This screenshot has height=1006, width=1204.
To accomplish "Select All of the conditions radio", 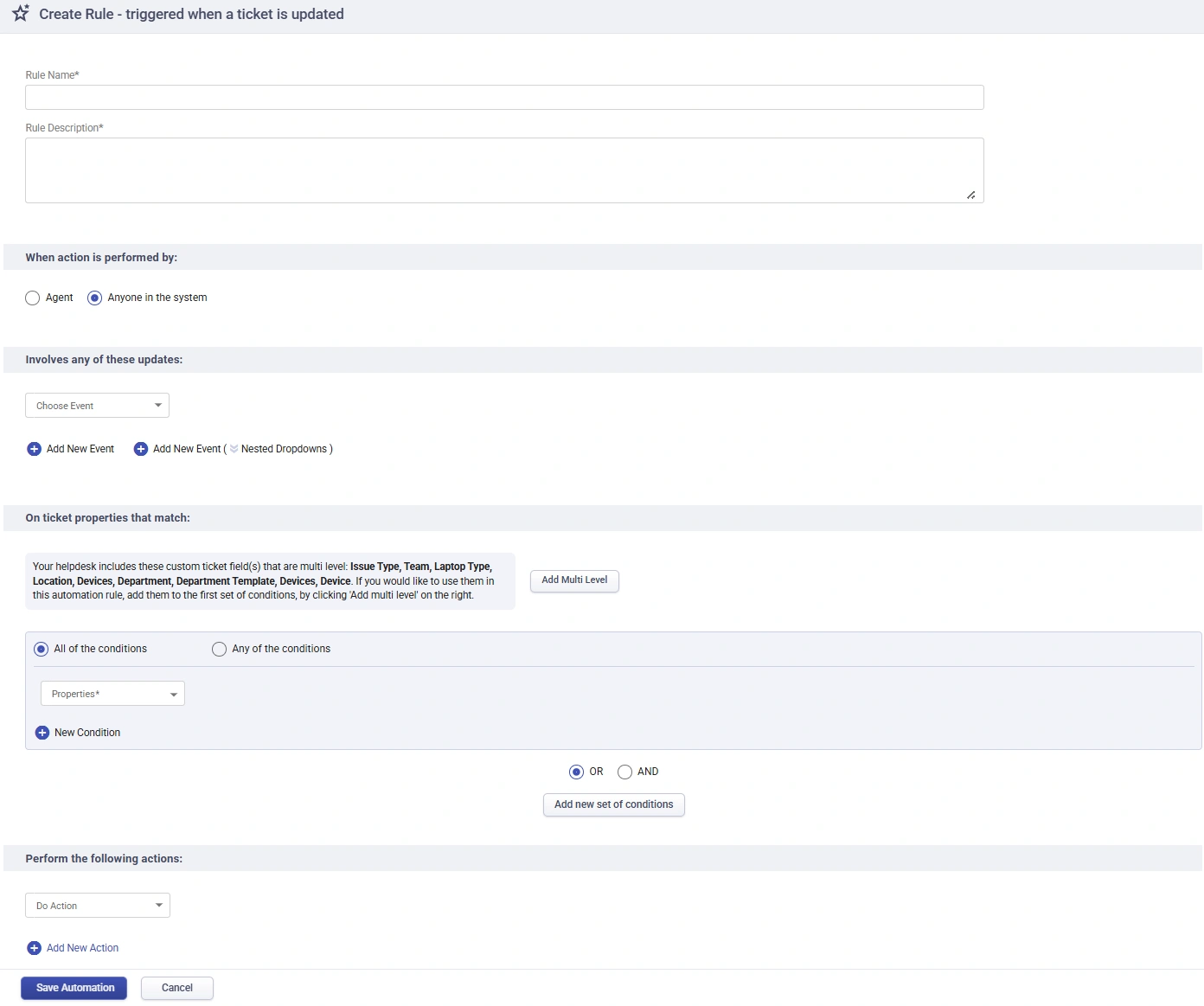I will point(41,650).
